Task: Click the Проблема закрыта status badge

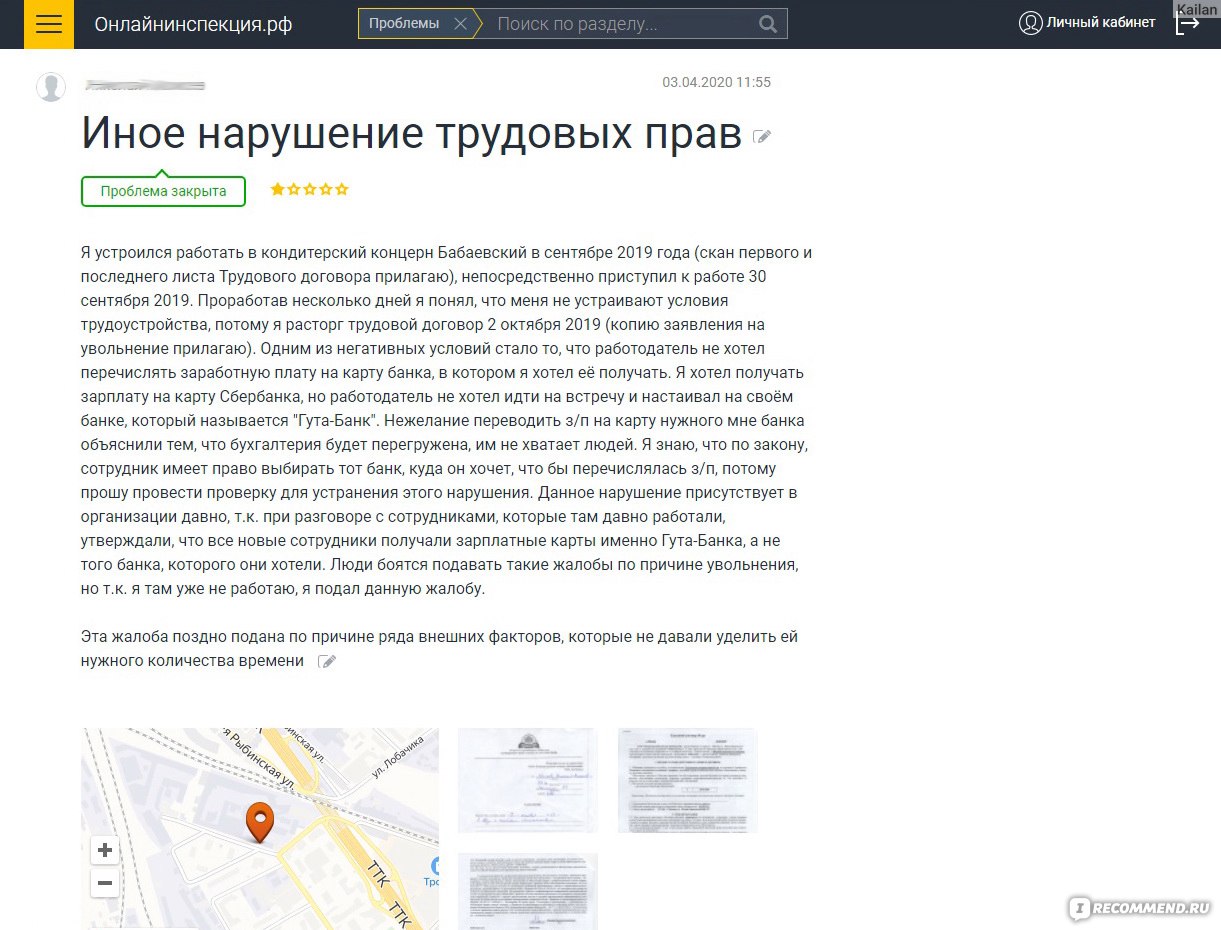Action: [163, 191]
